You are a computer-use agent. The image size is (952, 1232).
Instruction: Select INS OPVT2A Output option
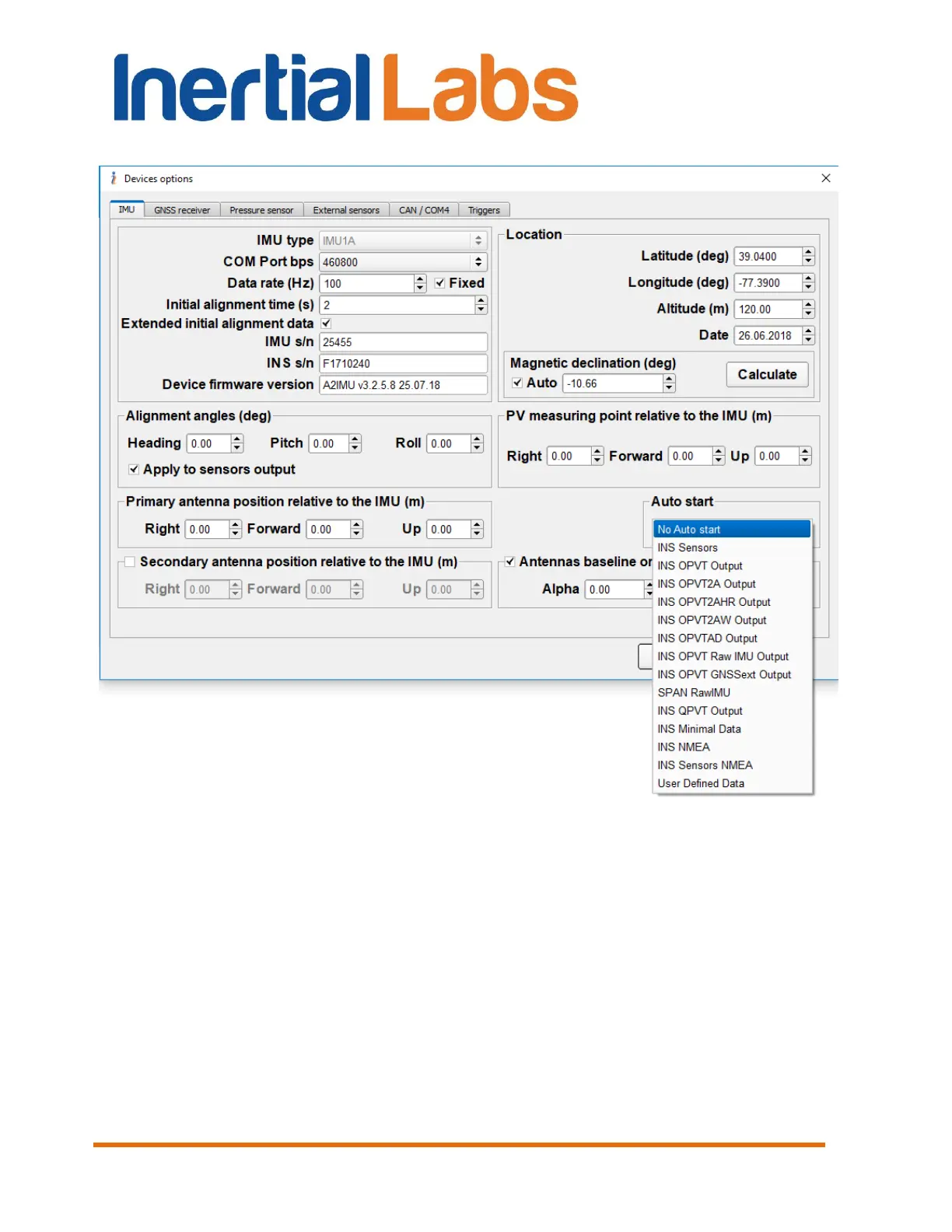click(x=732, y=583)
